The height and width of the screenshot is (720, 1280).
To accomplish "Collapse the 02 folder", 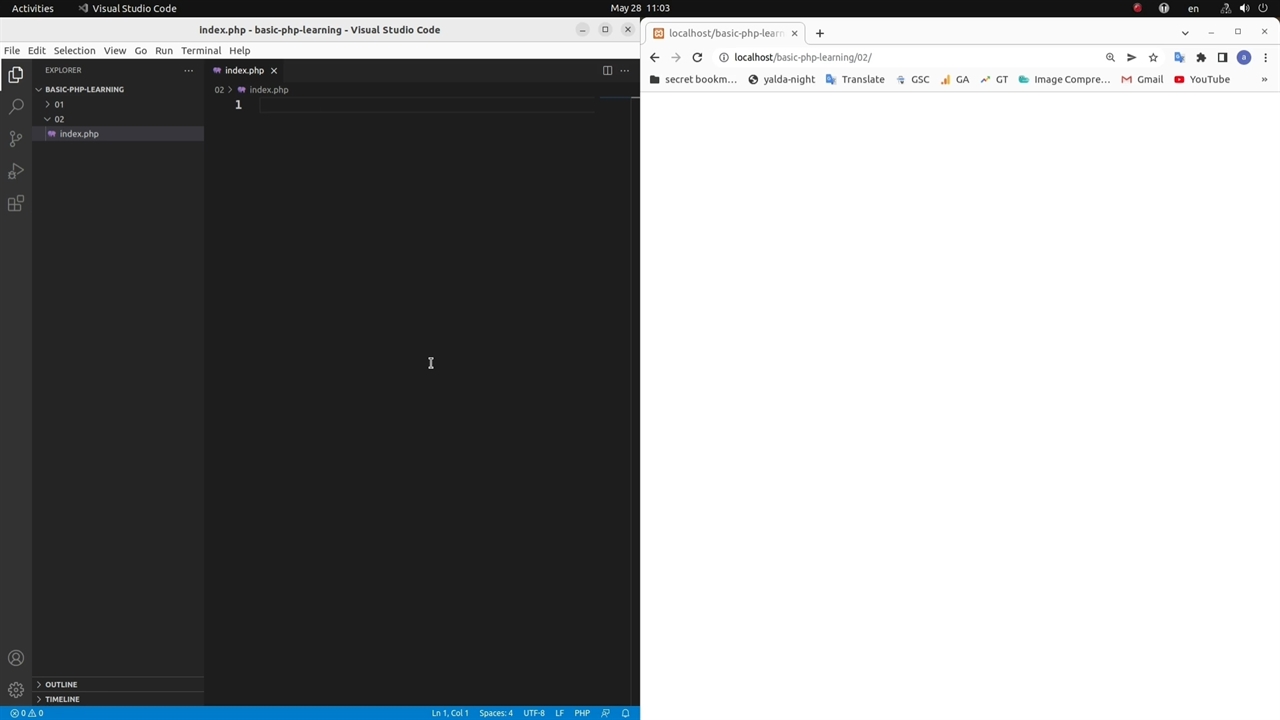I will [59, 119].
